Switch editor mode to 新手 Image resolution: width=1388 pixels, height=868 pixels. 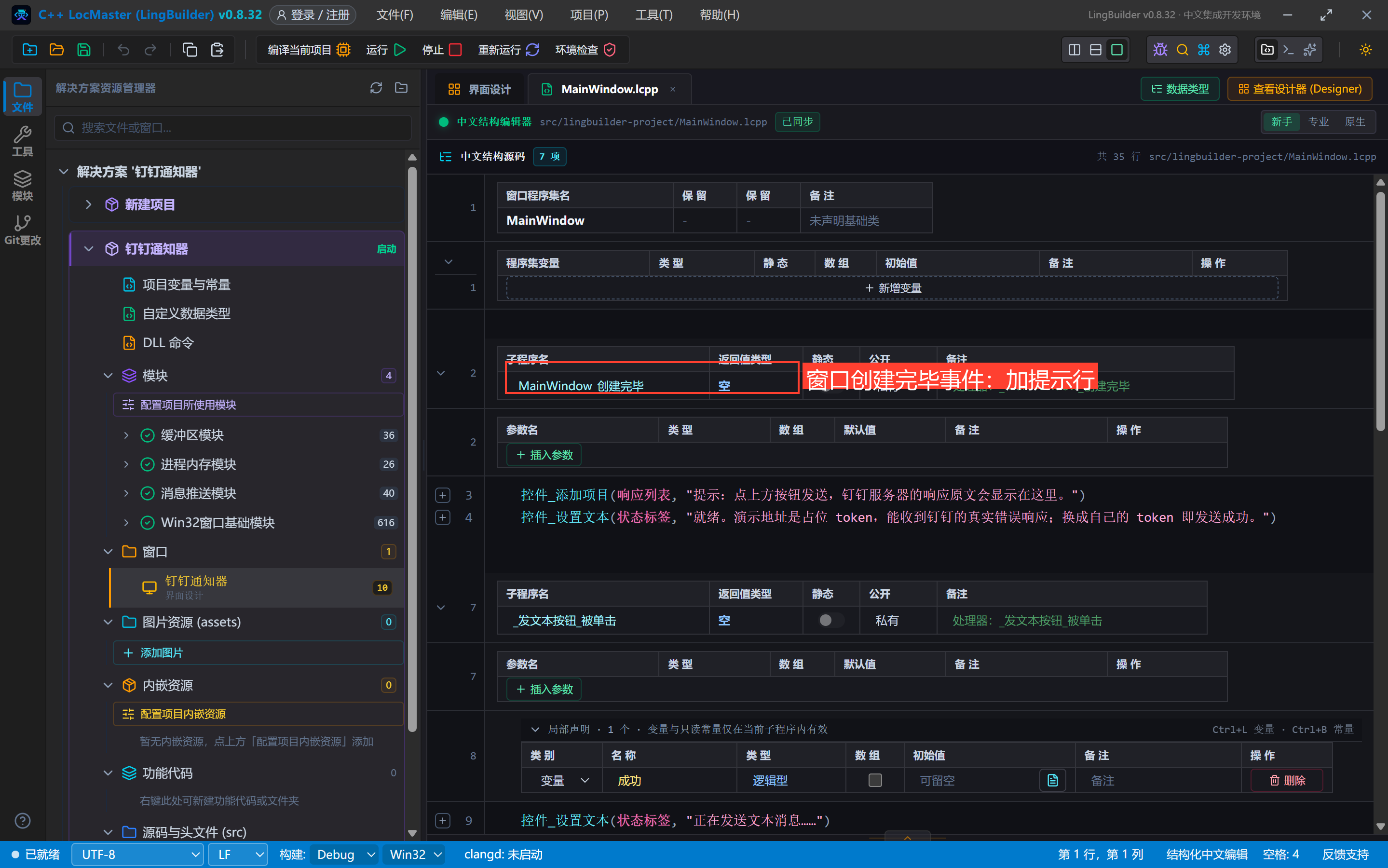1280,122
